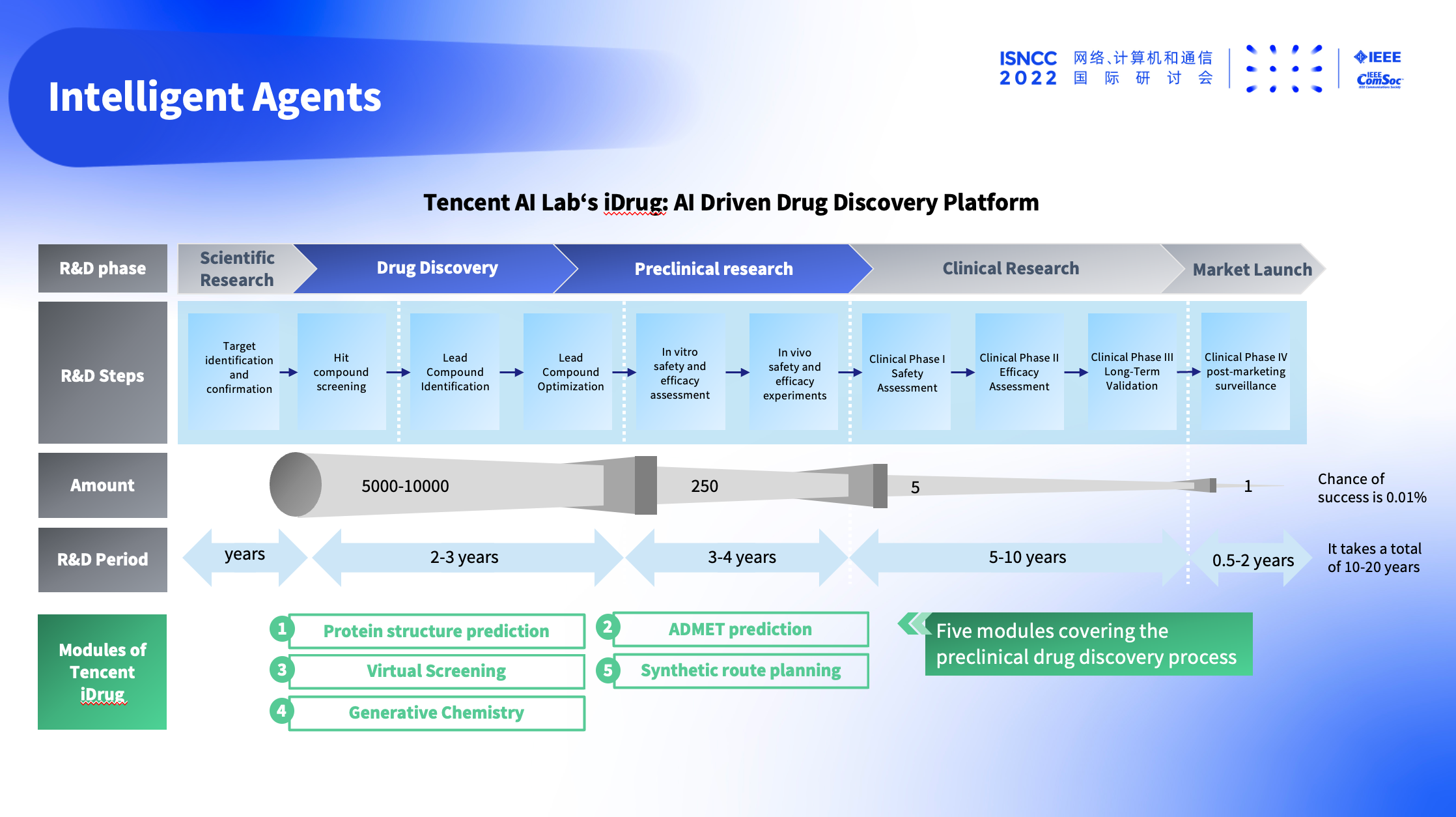Click Target identification and confirmation step
This screenshot has width=1456, height=817.
234,371
